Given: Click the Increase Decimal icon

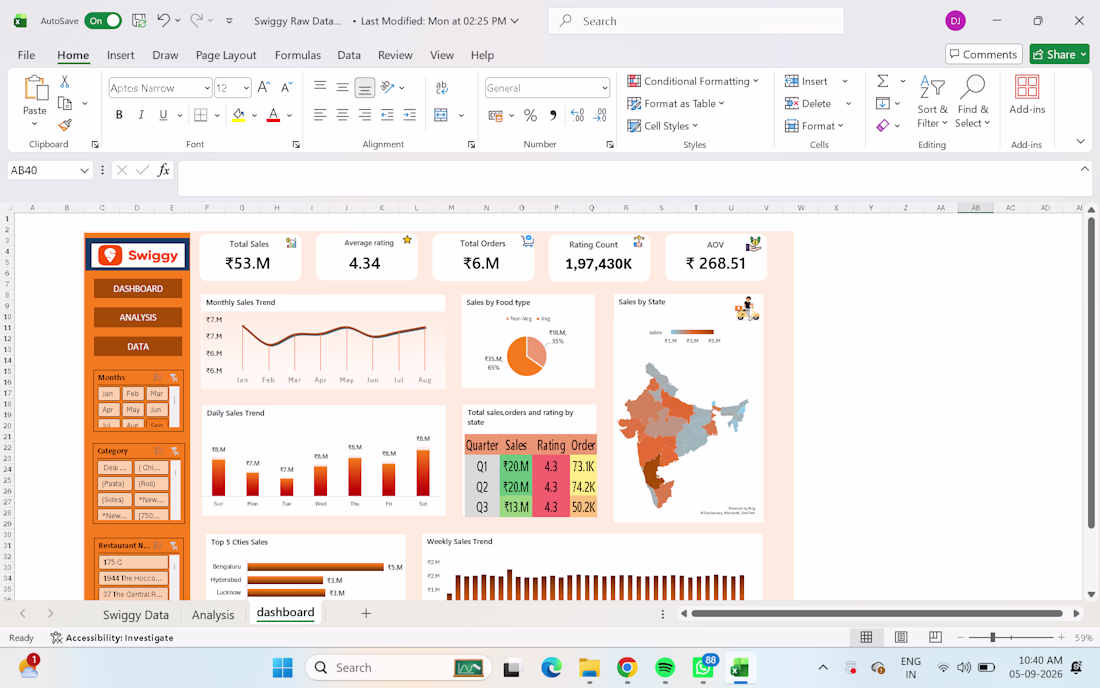Looking at the screenshot, I should coord(577,114).
